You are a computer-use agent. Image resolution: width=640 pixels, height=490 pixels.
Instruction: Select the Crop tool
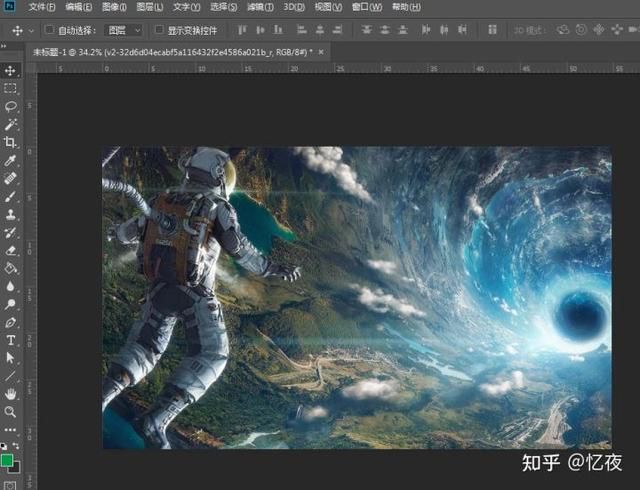click(x=10, y=142)
